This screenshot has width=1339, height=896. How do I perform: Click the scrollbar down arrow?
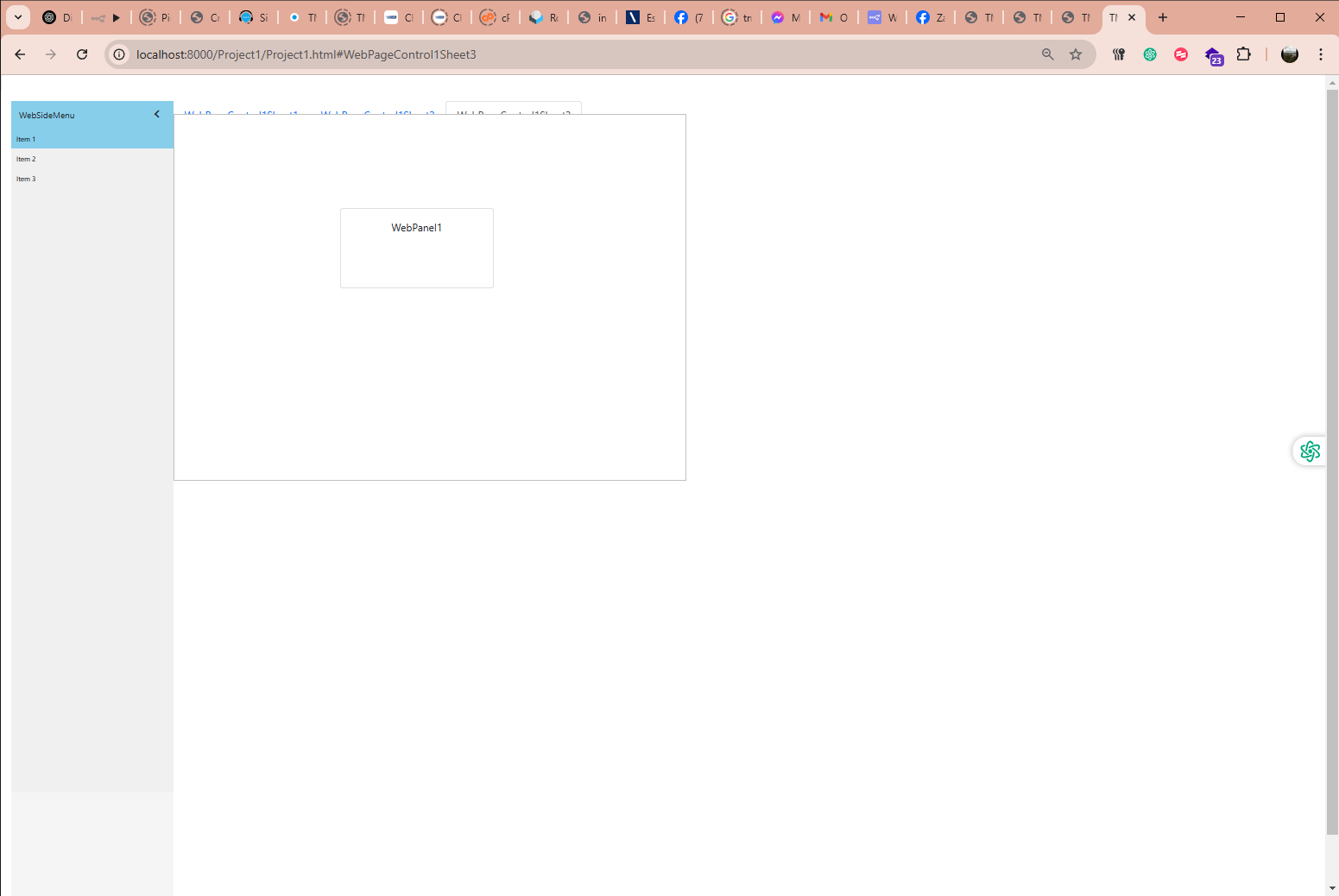(1332, 887)
